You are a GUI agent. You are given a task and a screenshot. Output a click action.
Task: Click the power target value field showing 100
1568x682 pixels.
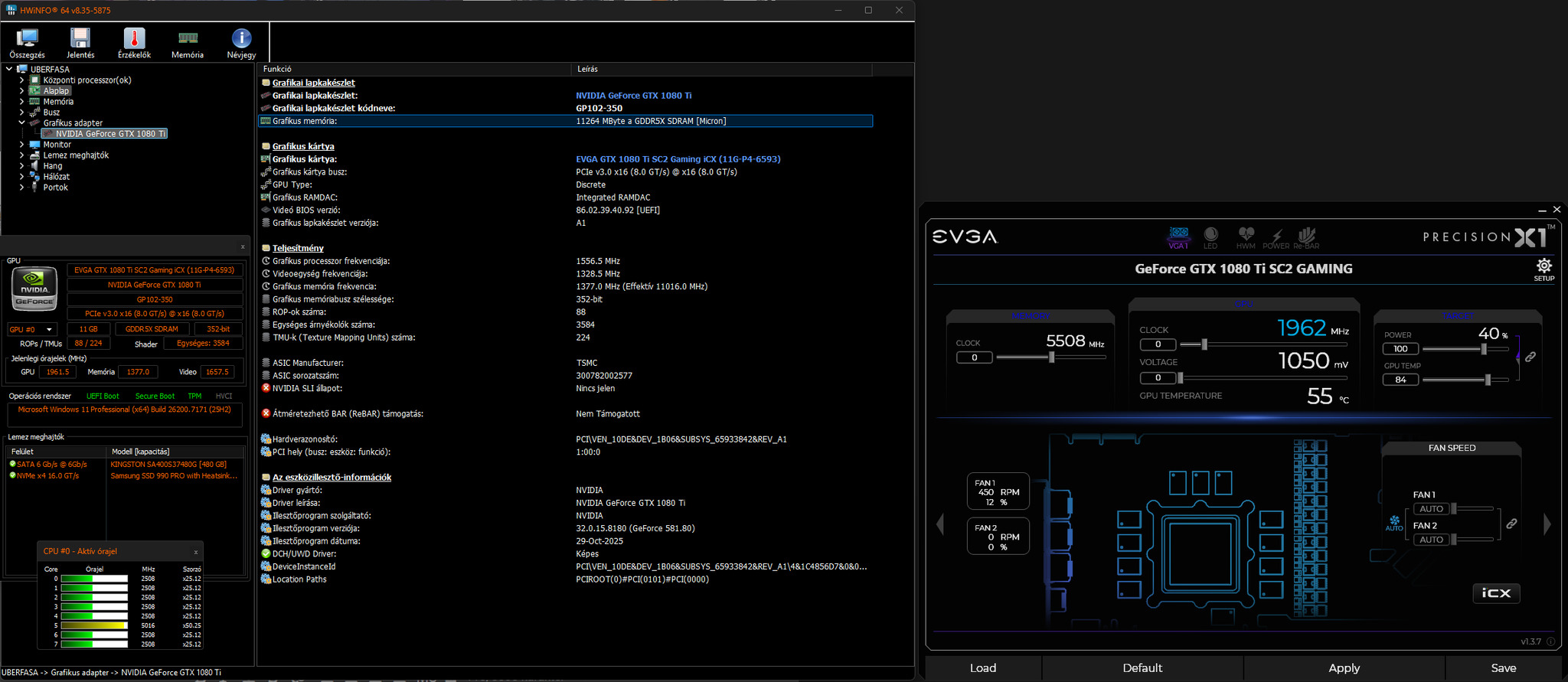1400,349
